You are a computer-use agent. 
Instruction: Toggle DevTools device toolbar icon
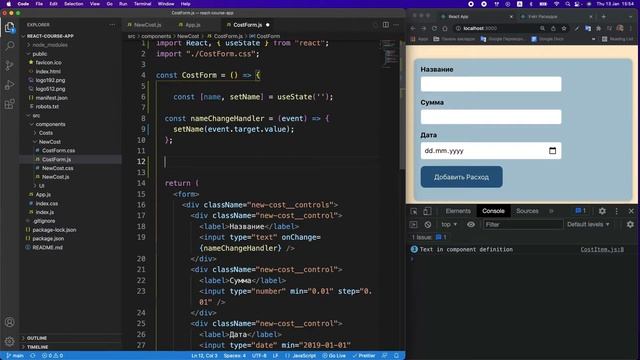click(x=427, y=211)
